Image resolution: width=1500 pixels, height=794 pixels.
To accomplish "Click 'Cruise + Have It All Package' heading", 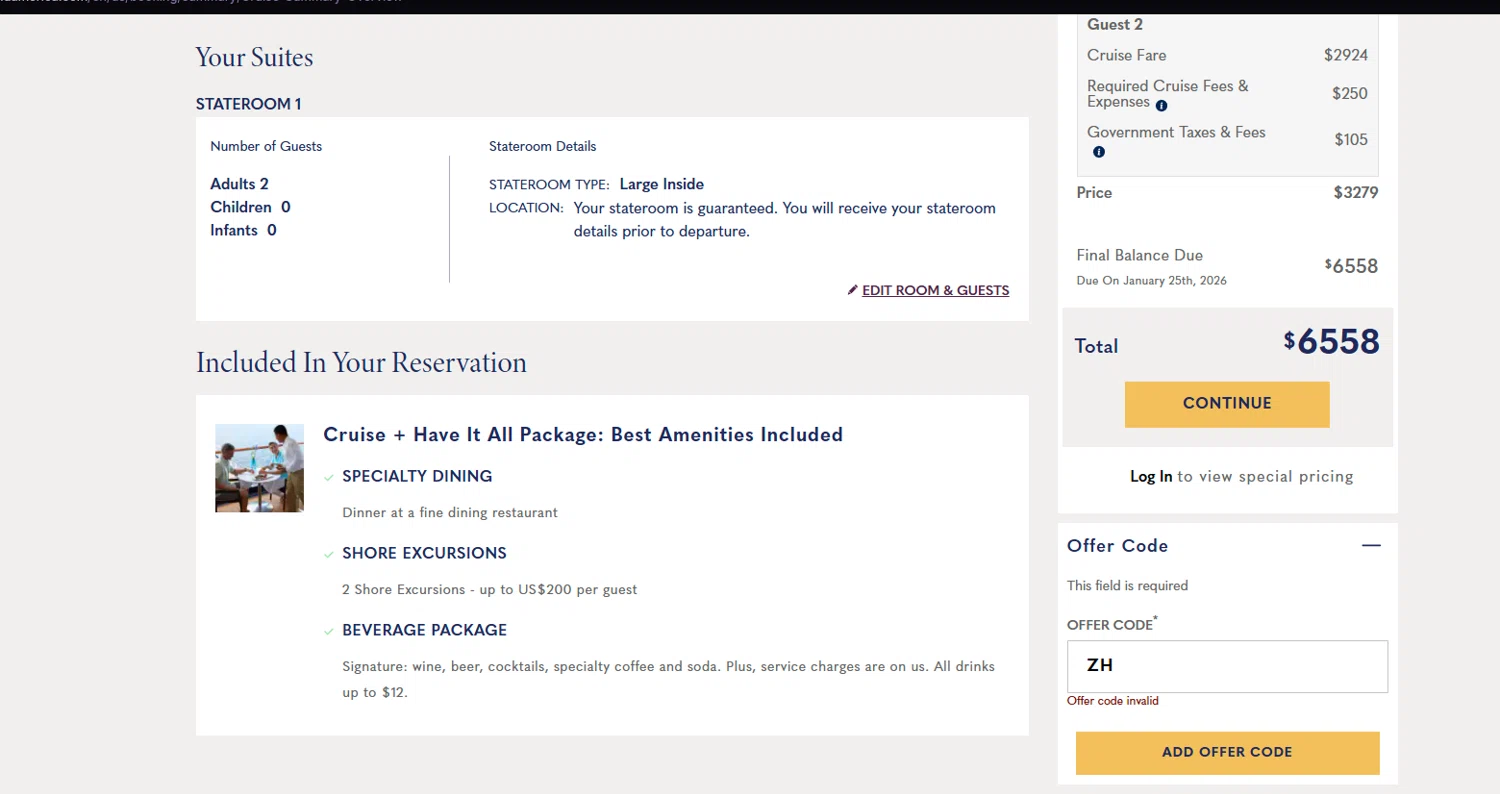I will pyautogui.click(x=583, y=435).
